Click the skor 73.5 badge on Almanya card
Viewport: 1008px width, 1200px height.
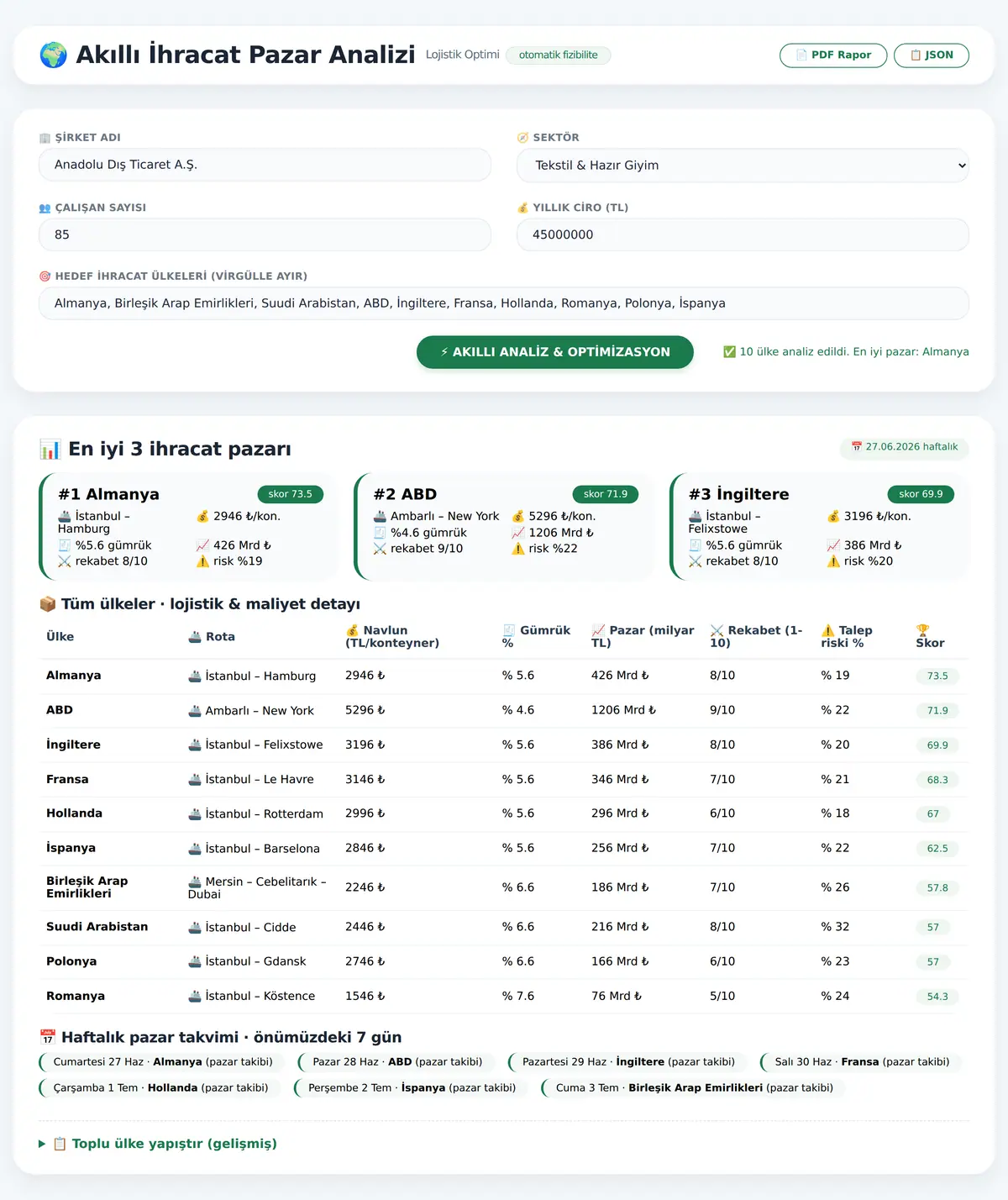290,494
